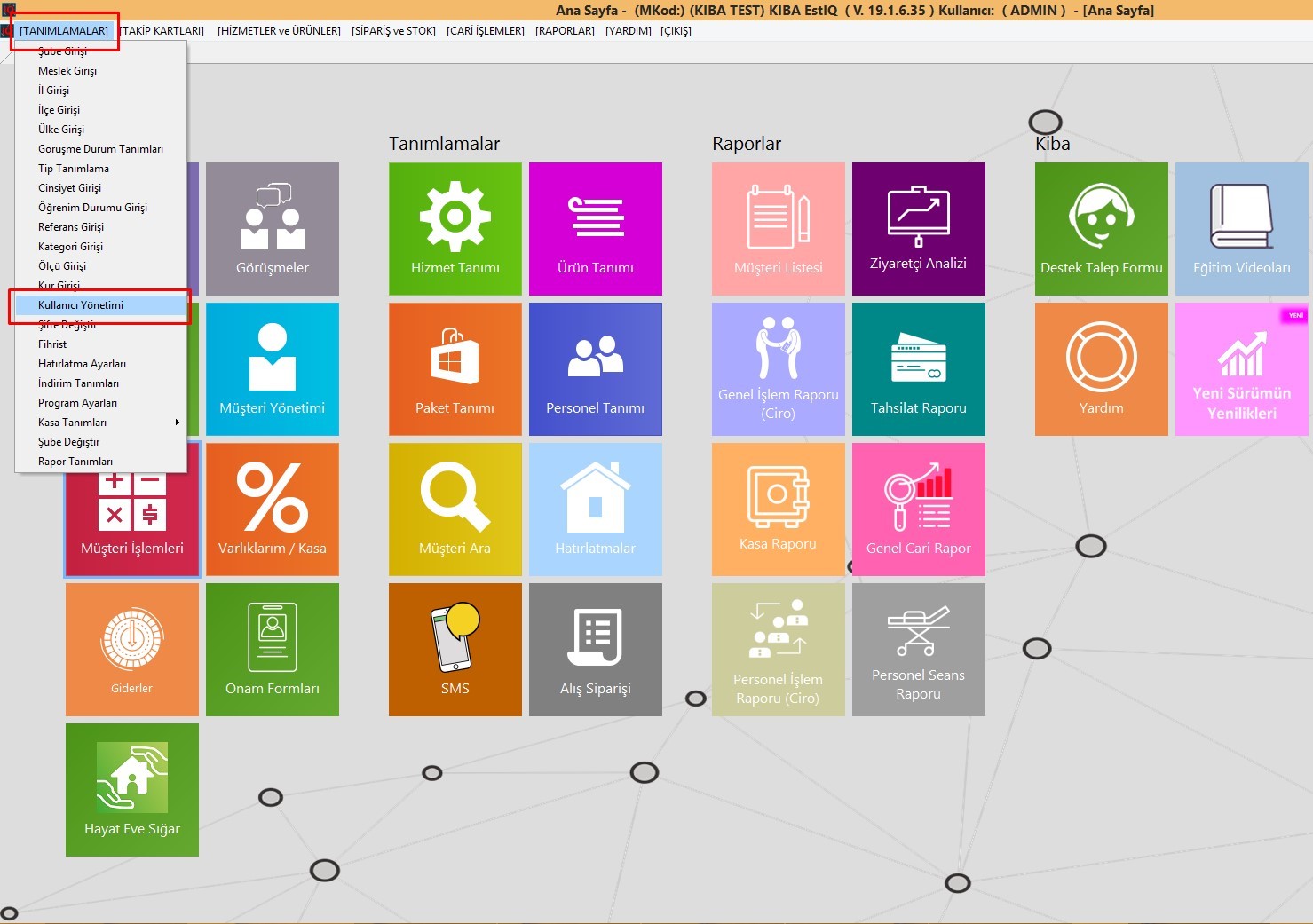Open the Hizmet Tanımı gear tile
Screen dimensions: 1313x924
pos(455,228)
